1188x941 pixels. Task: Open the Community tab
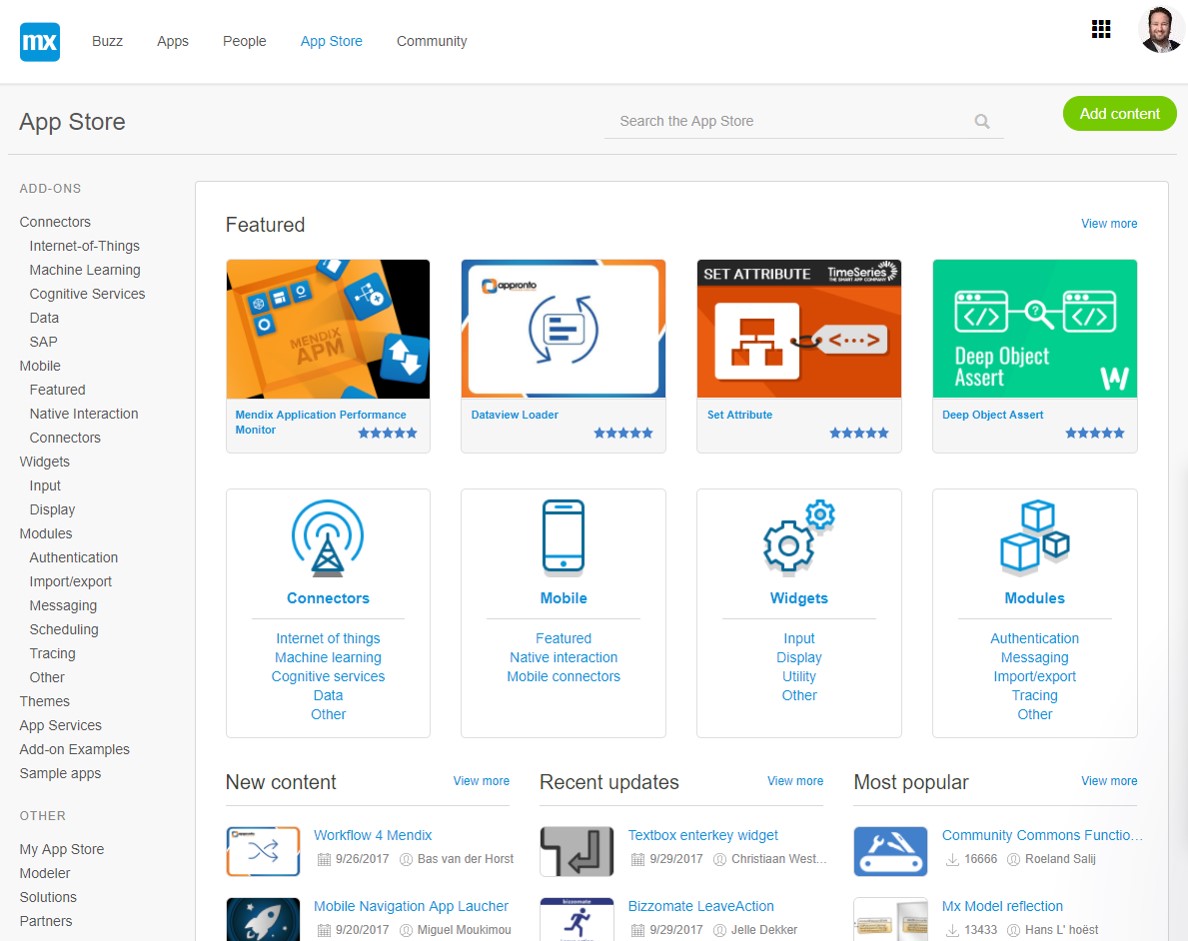tap(432, 41)
